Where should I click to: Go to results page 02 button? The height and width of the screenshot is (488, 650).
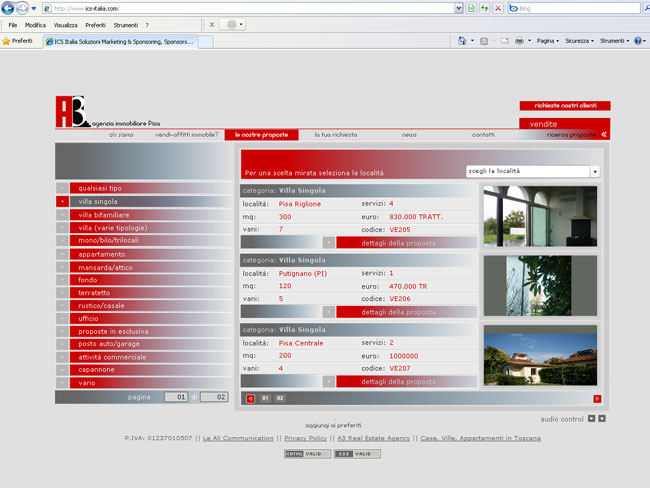click(x=280, y=398)
